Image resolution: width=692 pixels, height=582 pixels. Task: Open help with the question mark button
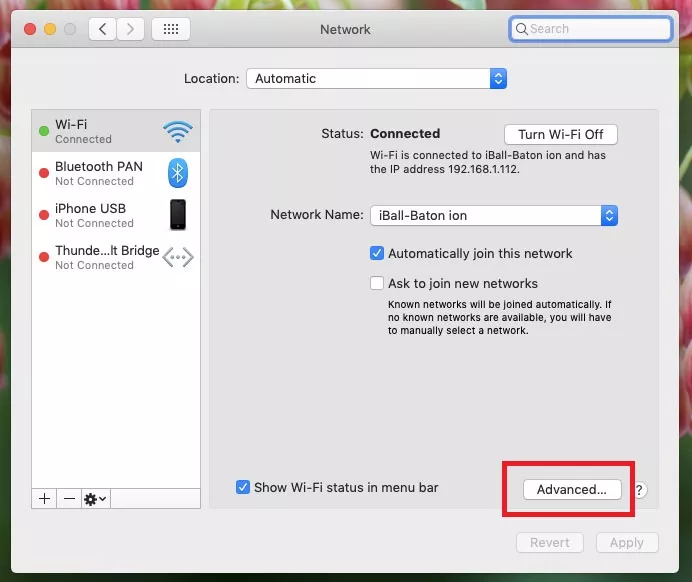[x=639, y=490]
